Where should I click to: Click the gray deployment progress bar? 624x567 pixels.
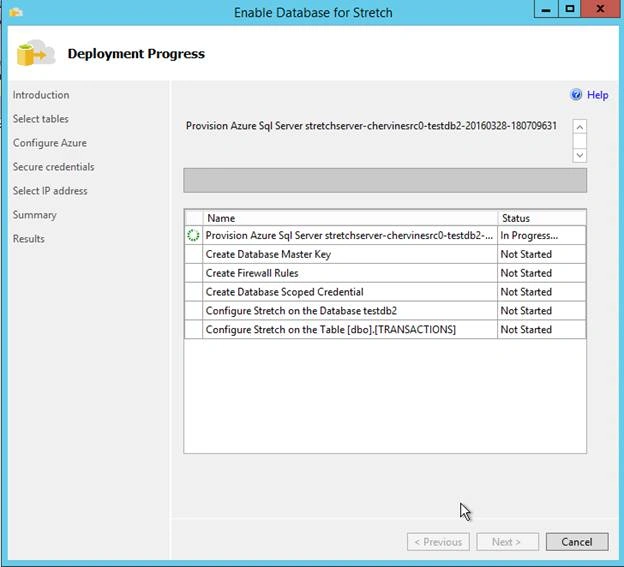385,180
